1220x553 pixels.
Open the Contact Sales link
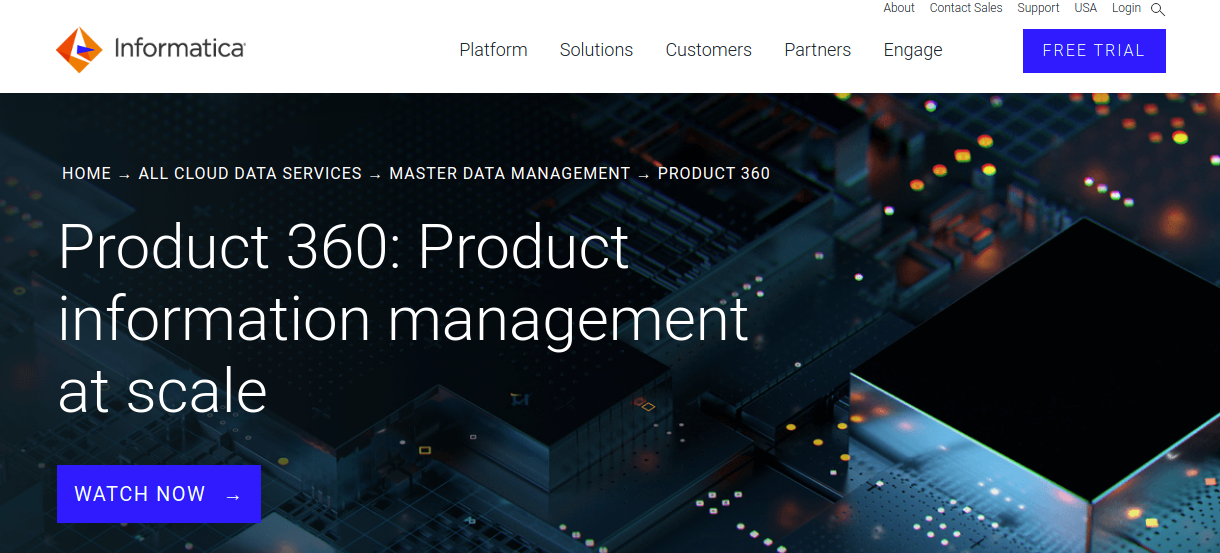[x=966, y=8]
